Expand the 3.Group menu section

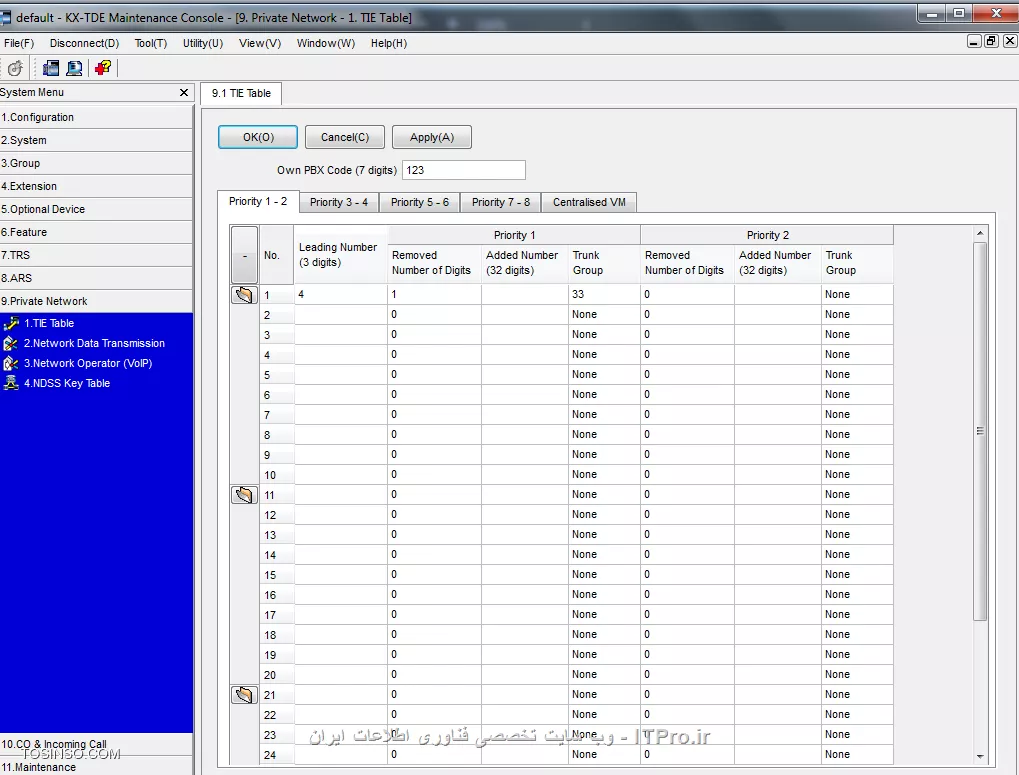(96, 163)
